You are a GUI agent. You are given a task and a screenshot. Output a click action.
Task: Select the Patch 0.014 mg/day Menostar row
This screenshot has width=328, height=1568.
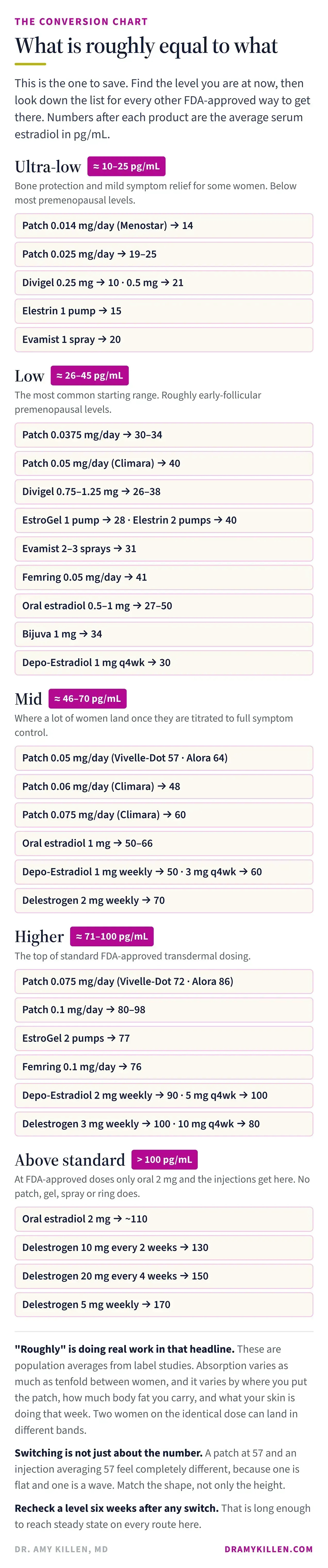point(164,226)
